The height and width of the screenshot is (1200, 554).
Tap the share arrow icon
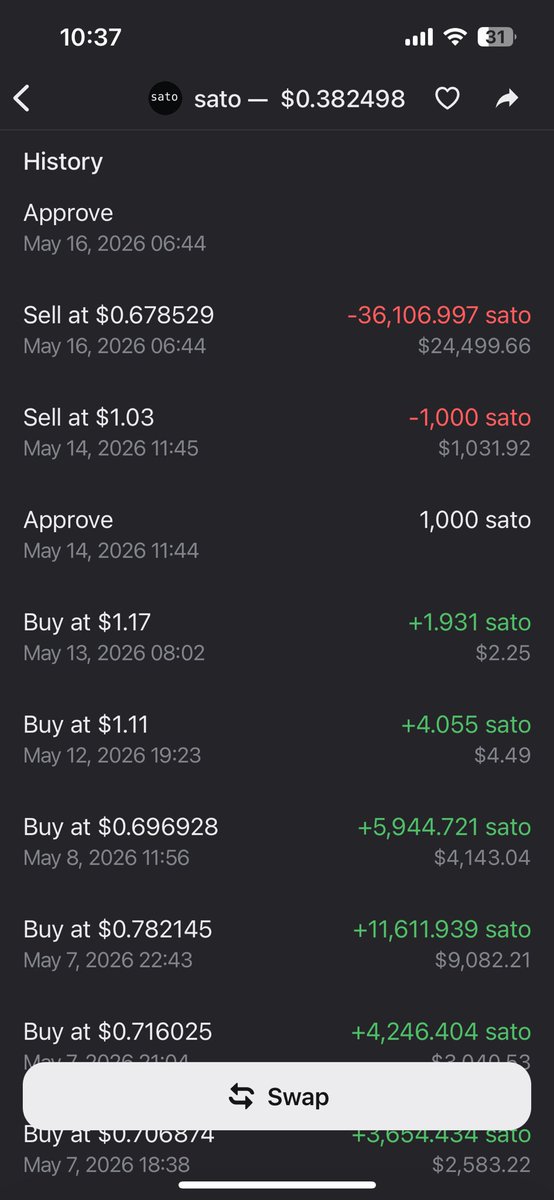(507, 98)
